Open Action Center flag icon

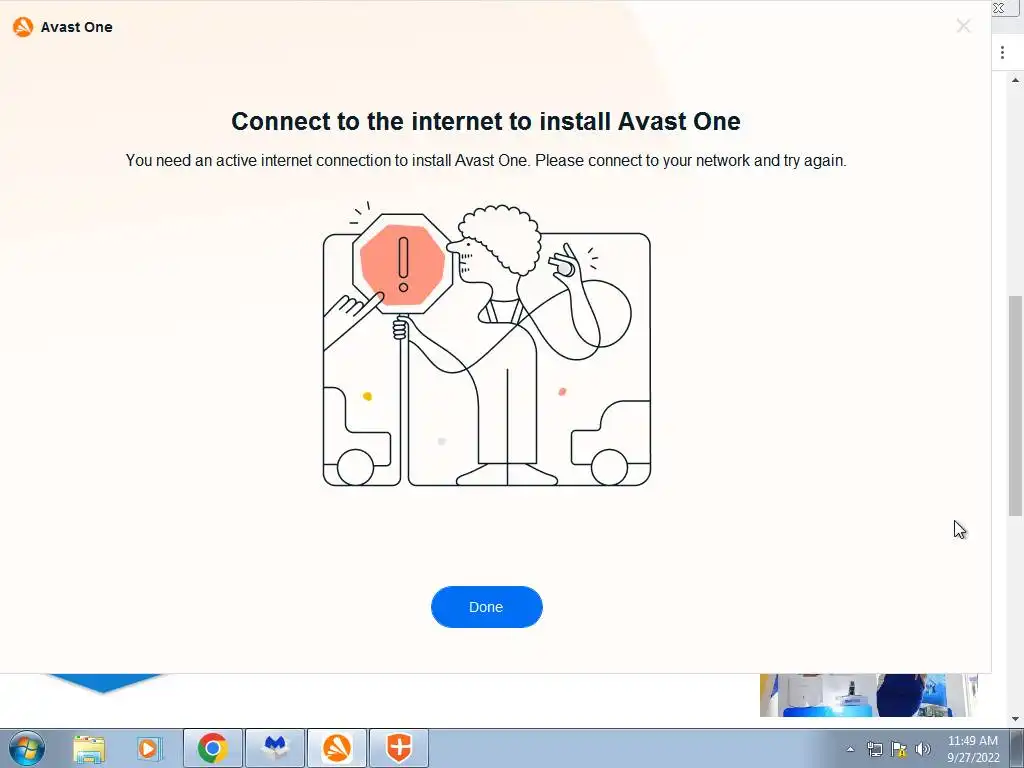899,749
